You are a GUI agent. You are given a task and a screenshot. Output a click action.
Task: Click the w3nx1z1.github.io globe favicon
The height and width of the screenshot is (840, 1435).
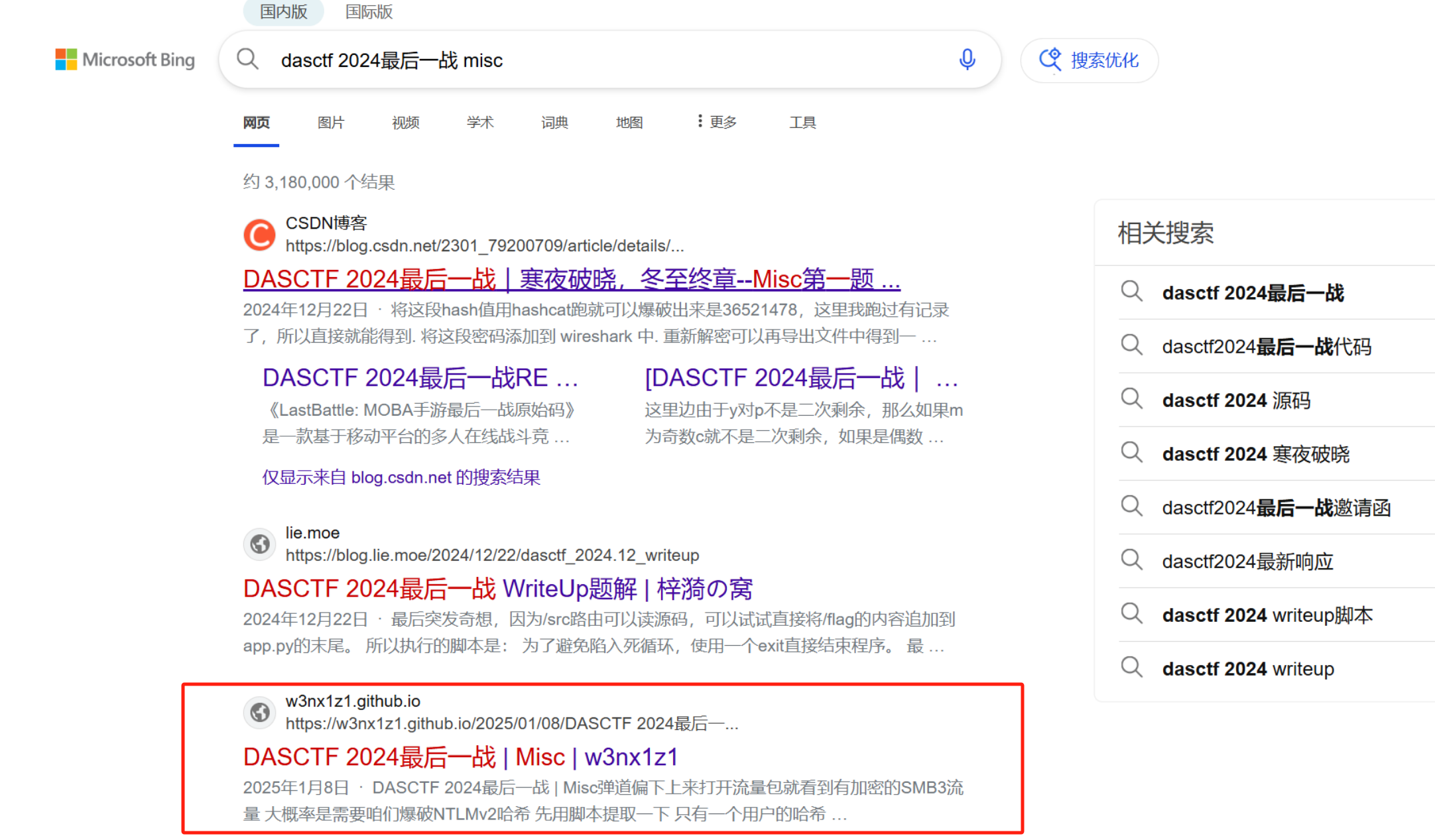tap(259, 712)
